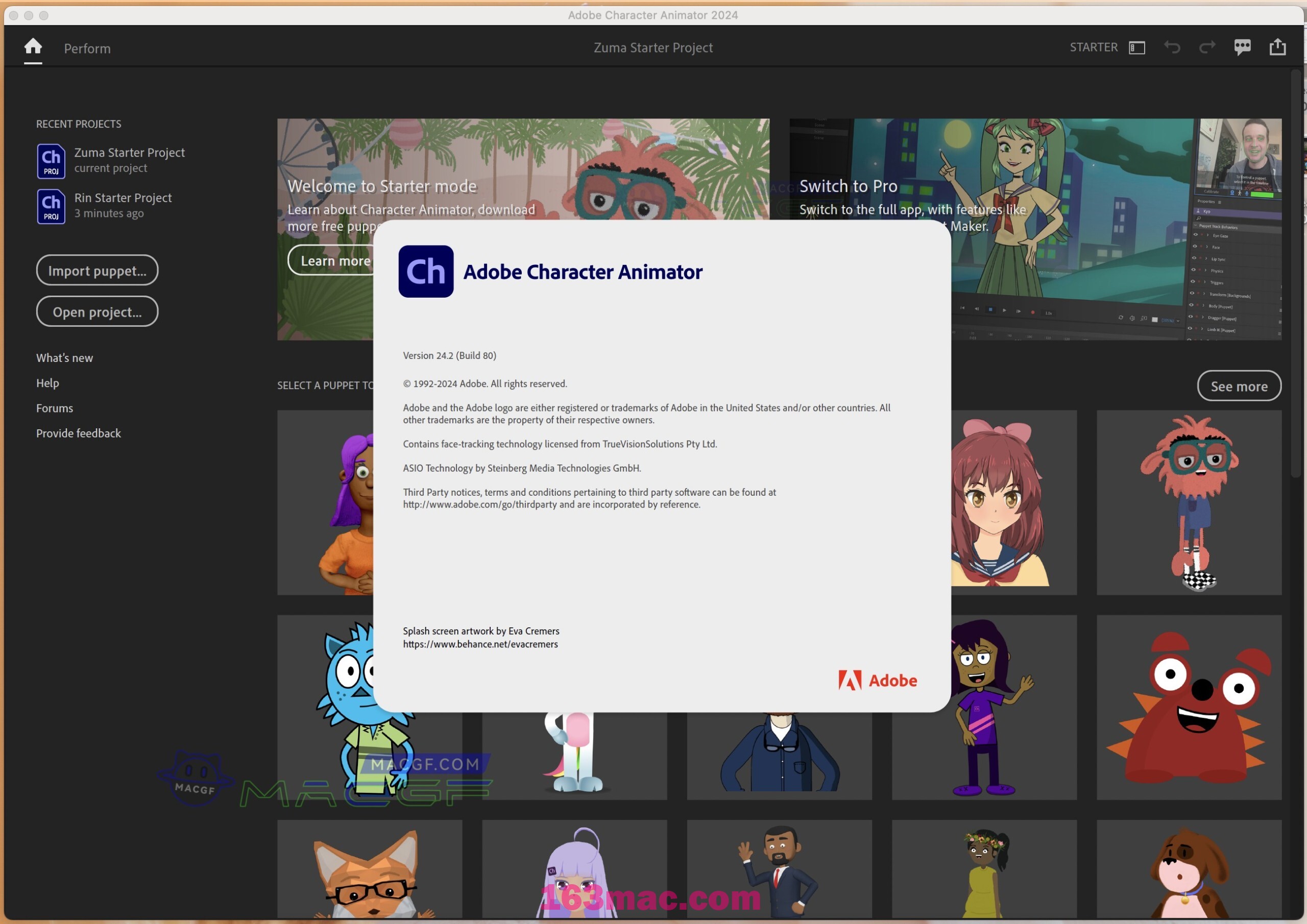Select the red spiky monster puppet
Screen dimensions: 1307x924
pos(1189,708)
